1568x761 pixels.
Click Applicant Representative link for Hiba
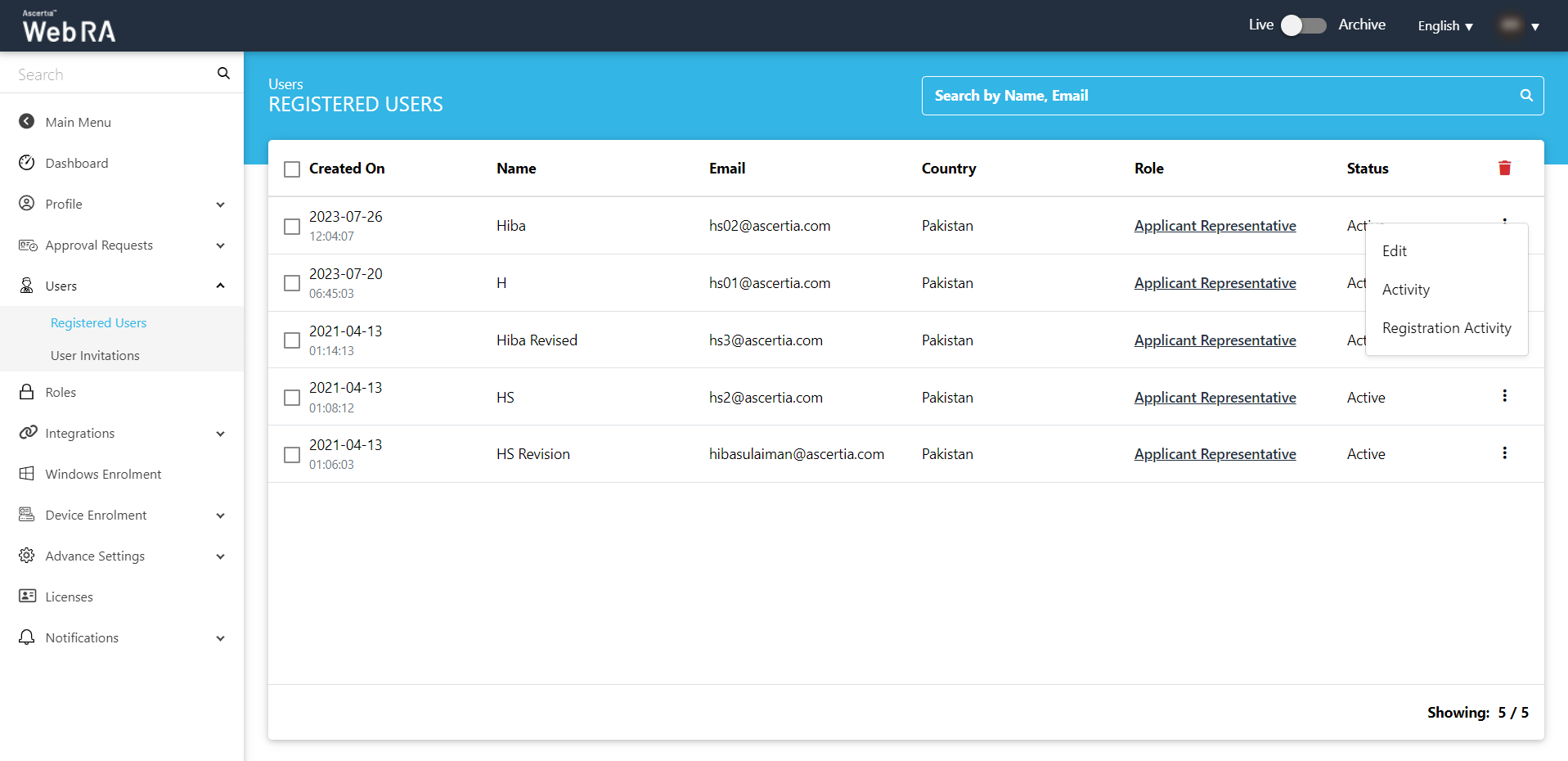click(1215, 226)
